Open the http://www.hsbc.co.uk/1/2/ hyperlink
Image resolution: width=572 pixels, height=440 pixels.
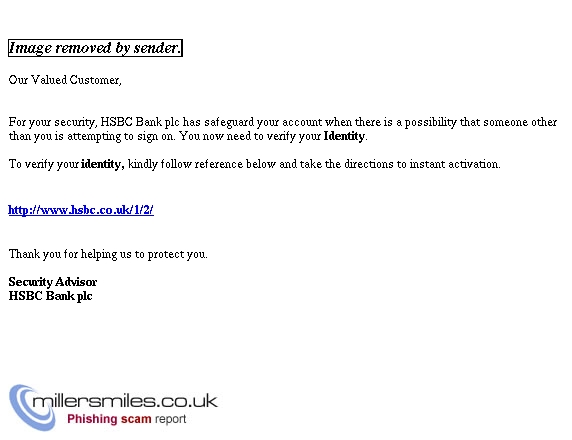click(81, 210)
